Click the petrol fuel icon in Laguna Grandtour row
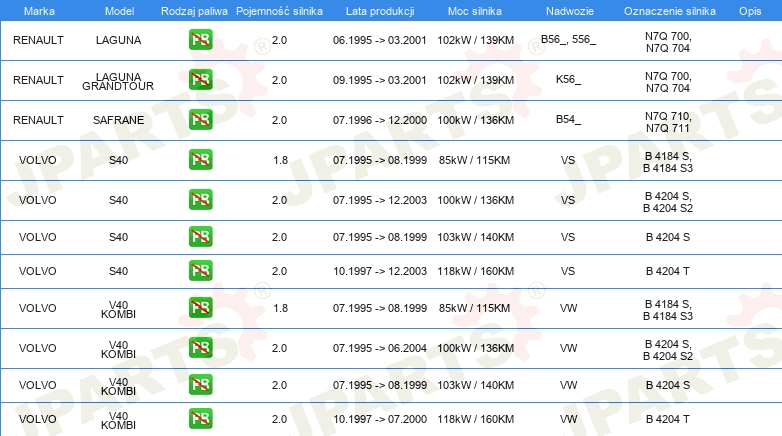Screen dimensions: 782x436 point(200,79)
